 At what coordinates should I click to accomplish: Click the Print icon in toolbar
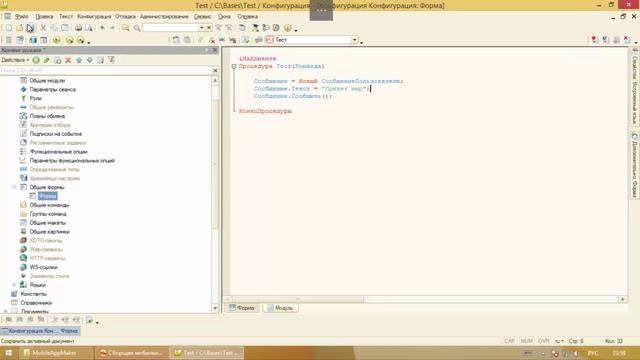pos(78,28)
